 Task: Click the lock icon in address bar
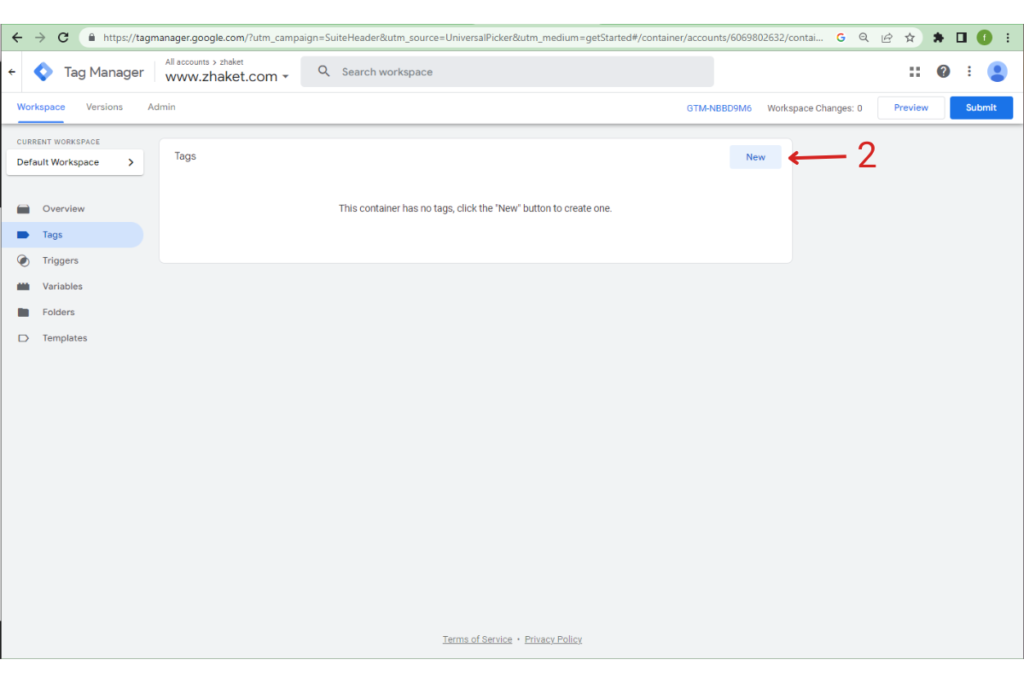coord(92,37)
